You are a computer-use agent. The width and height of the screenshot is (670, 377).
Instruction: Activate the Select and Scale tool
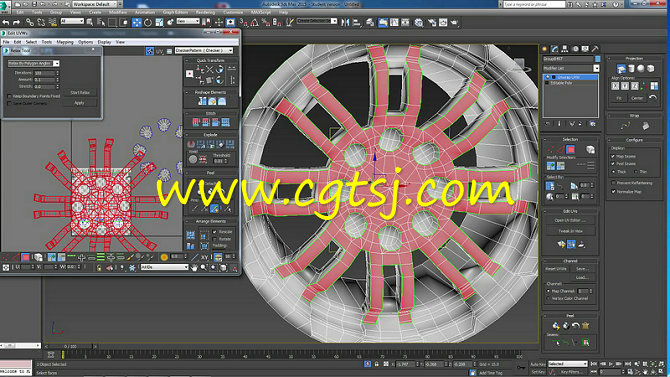[159, 22]
